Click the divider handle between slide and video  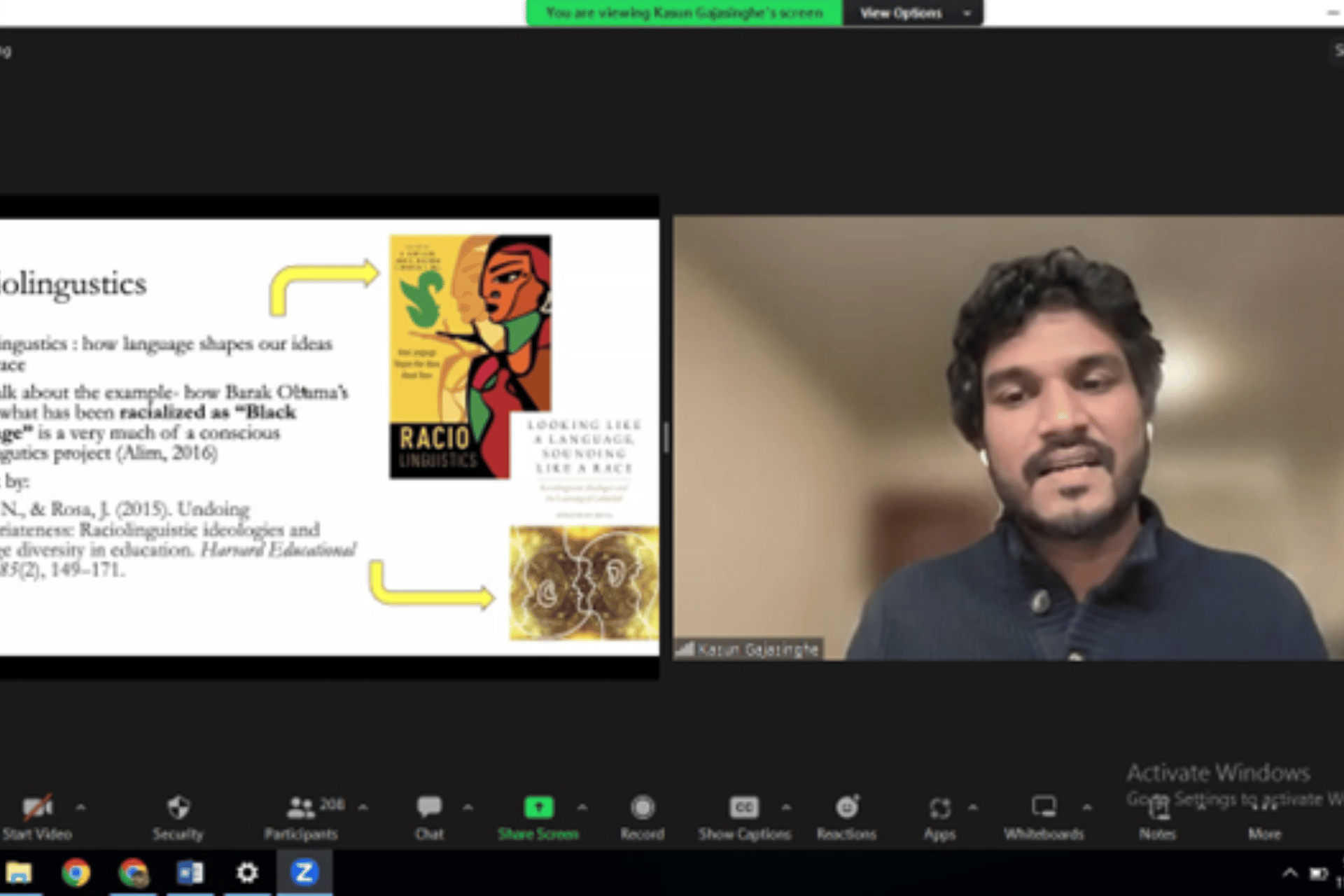pyautogui.click(x=666, y=437)
